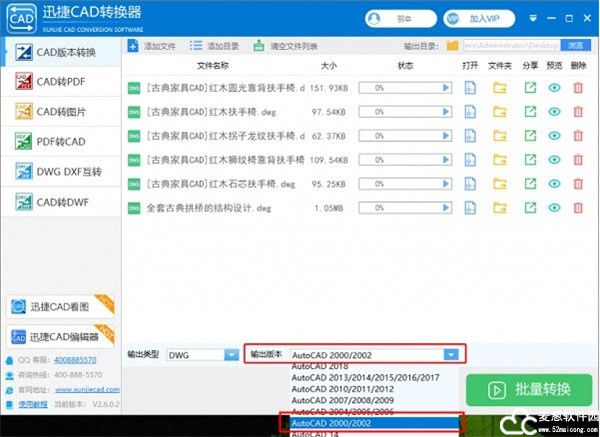Open the 输出类型 DWG dropdown
600x437 pixels.
point(203,355)
